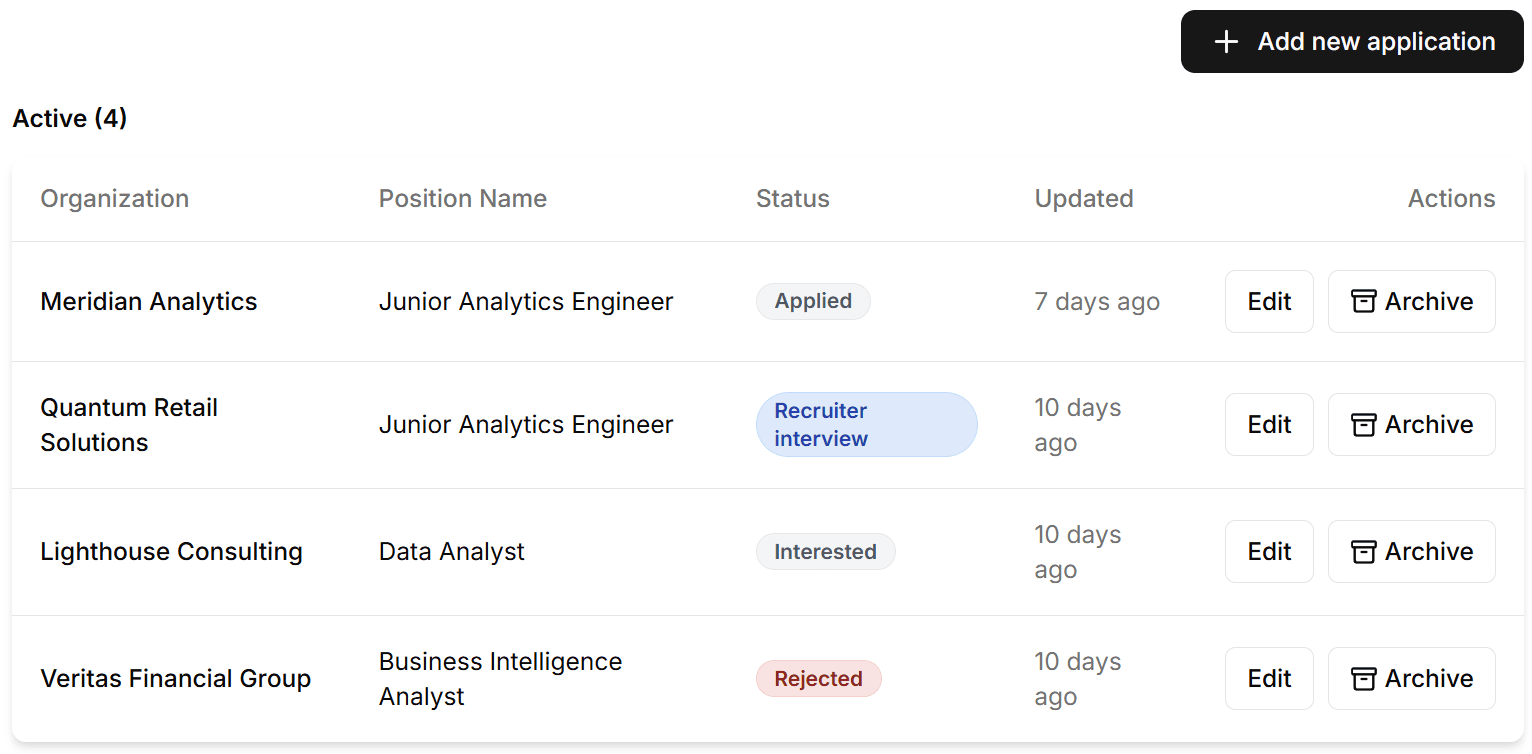This screenshot has height=754, width=1532.
Task: Click the Archive icon for Quantum Retail Solutions
Action: (x=1363, y=424)
